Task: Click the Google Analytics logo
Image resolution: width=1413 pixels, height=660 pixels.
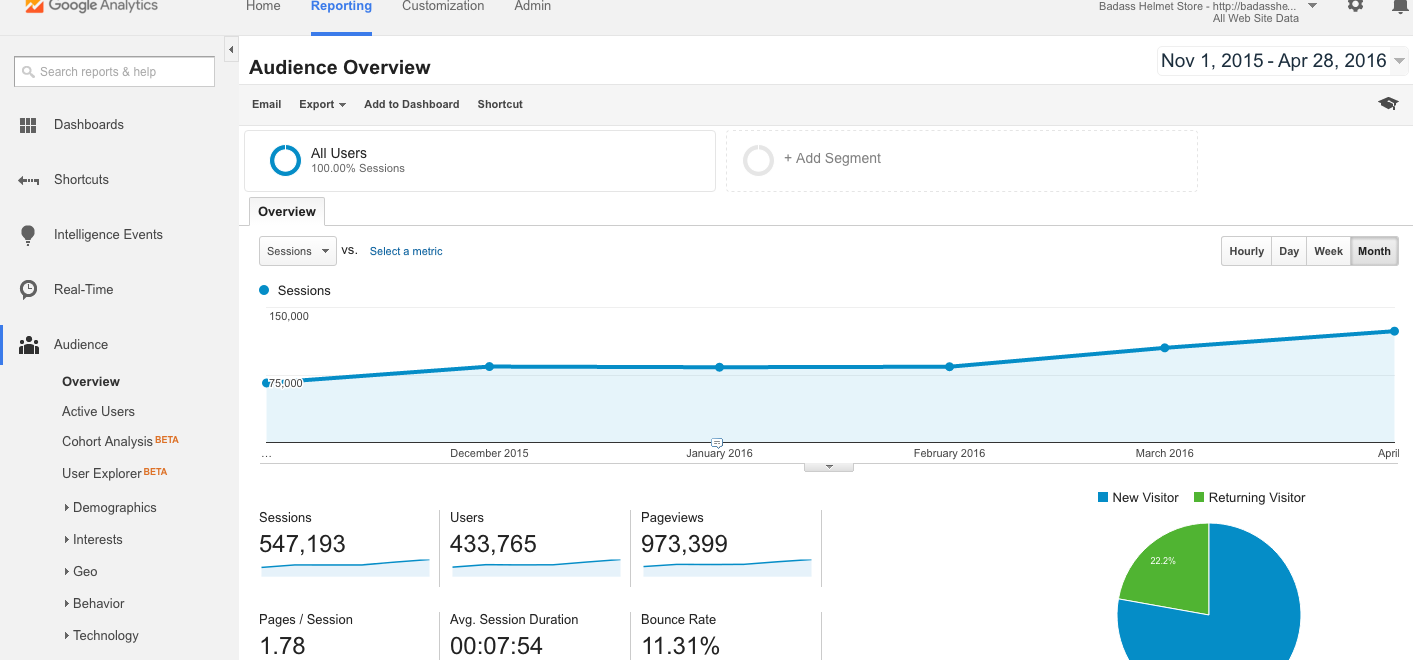Action: click(91, 6)
